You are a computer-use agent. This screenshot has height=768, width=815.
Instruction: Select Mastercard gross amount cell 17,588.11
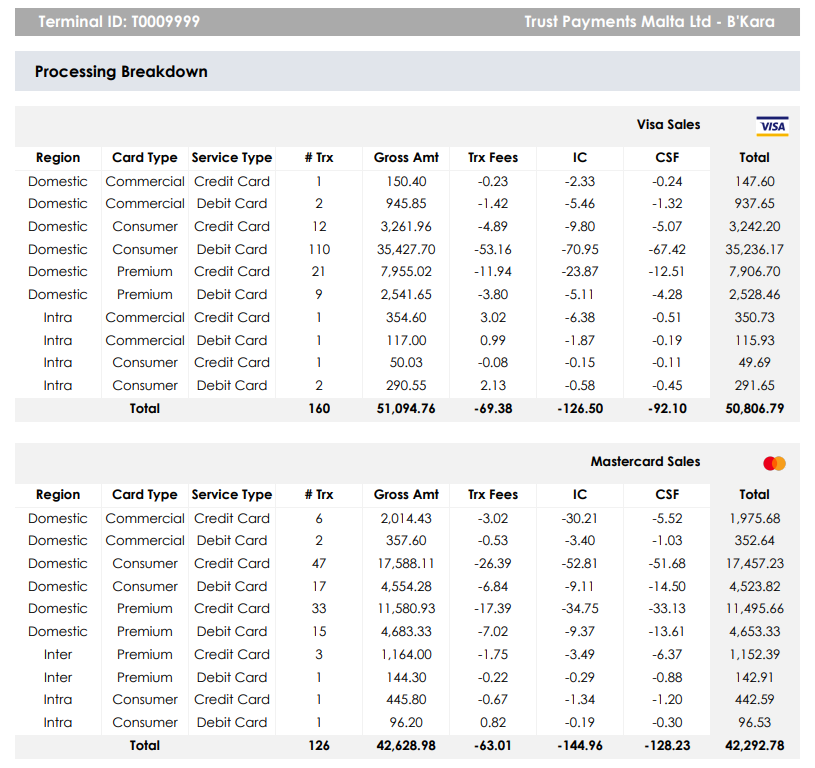[x=406, y=564]
